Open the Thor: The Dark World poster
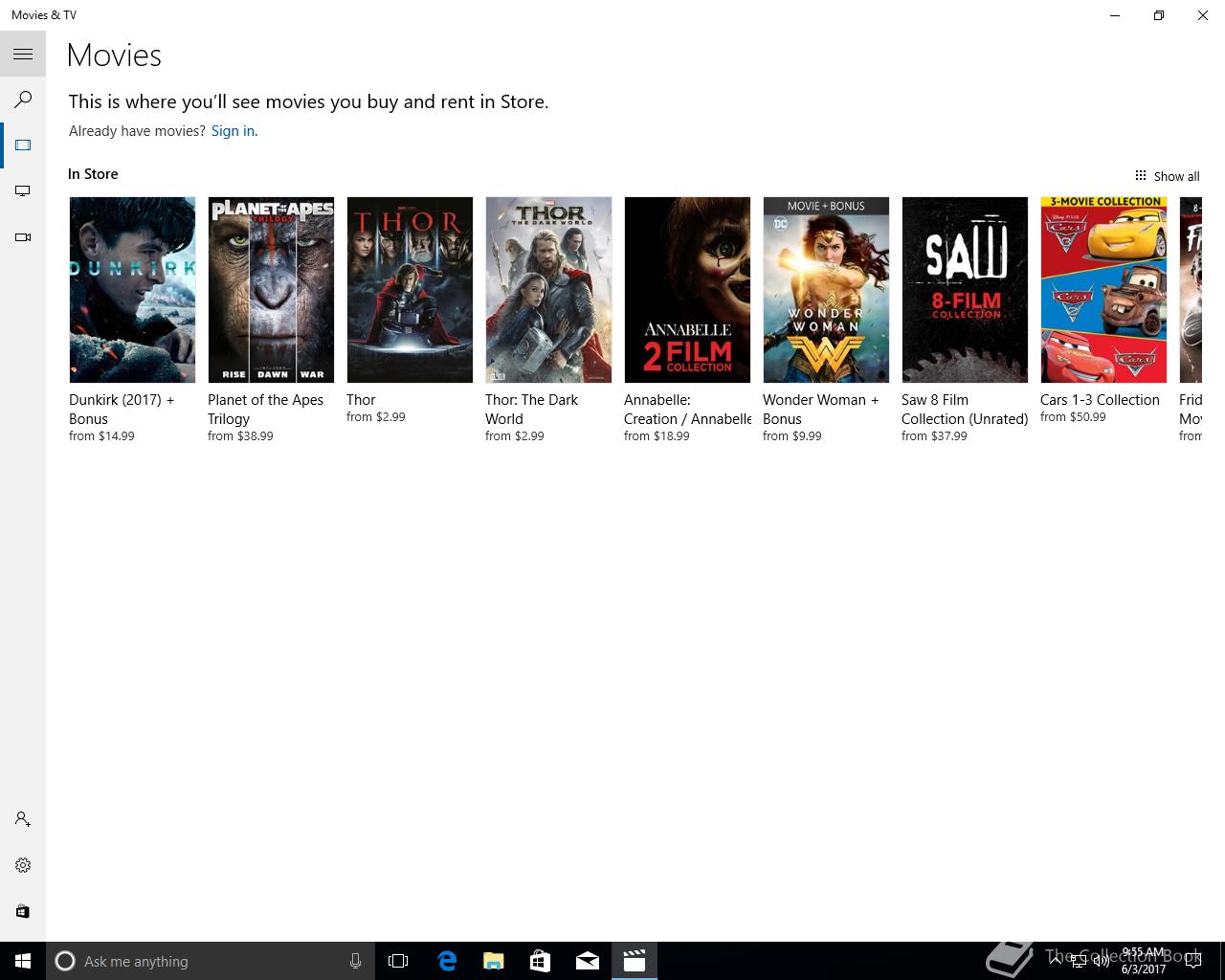 [x=548, y=290]
